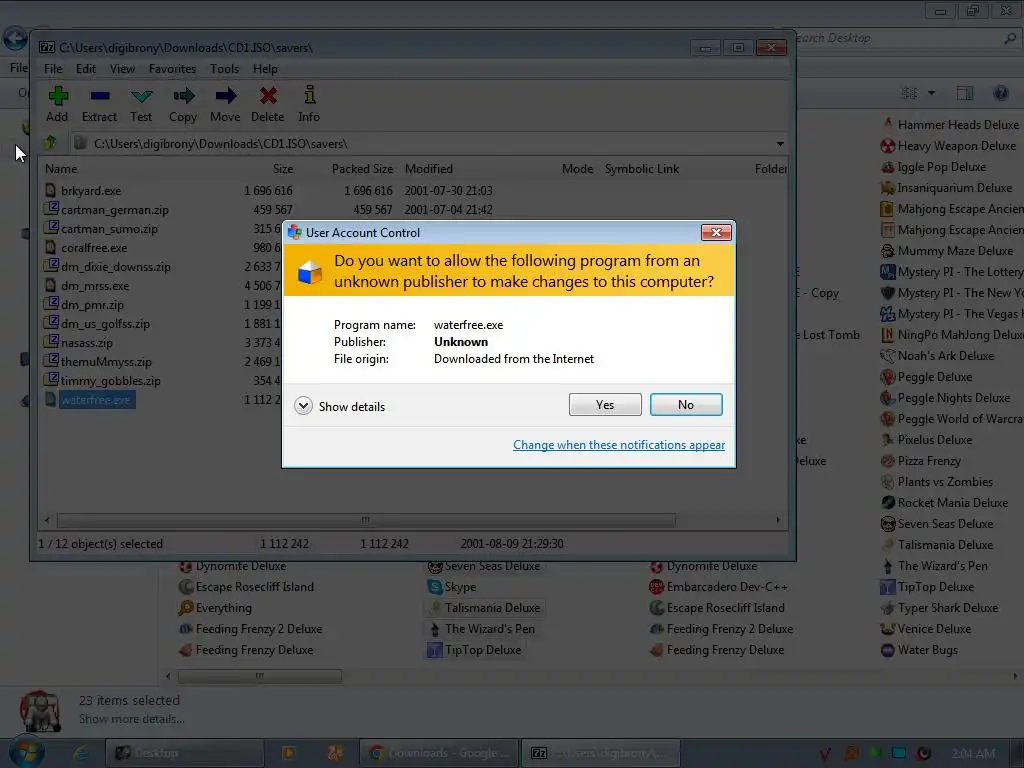The image size is (1024, 768).
Task: Close the User Account Control dialog
Action: coord(716,232)
